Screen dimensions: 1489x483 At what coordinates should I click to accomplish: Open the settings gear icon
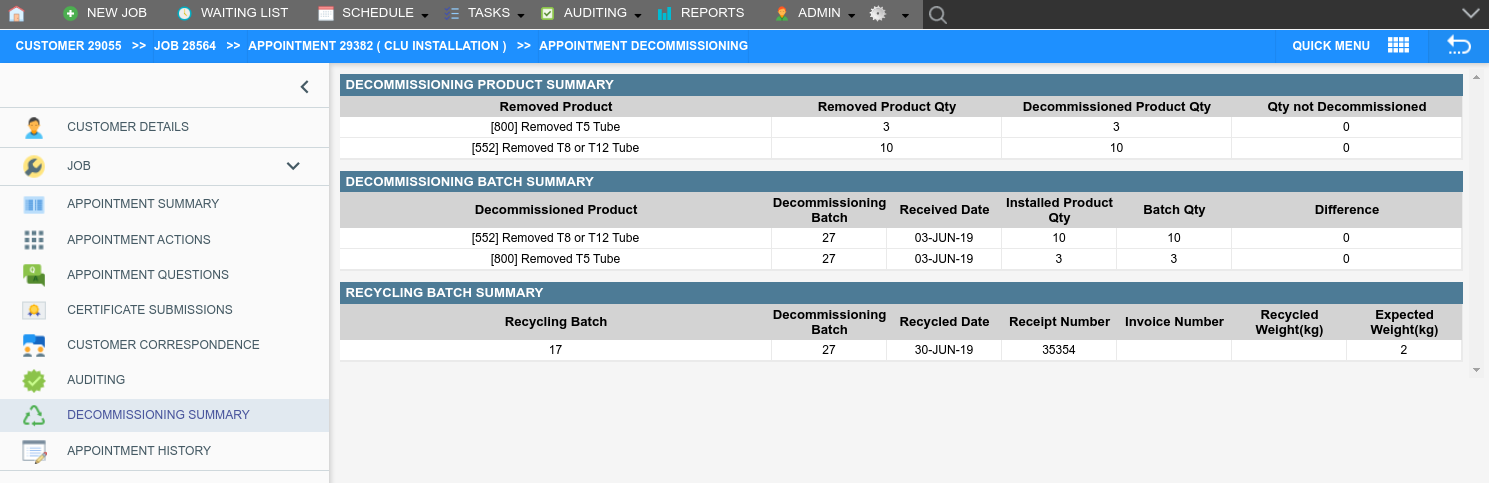pos(878,14)
